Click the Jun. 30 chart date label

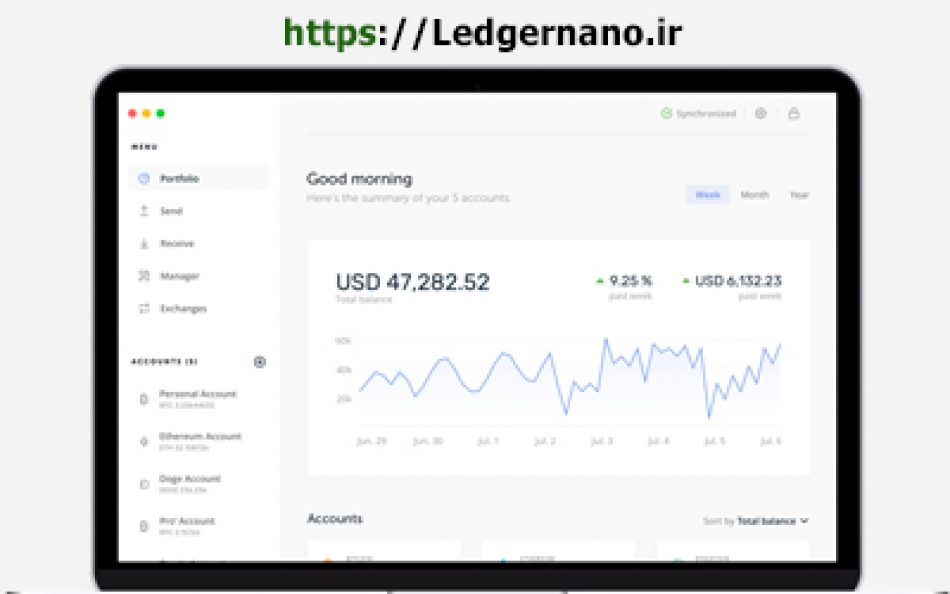coord(428,441)
